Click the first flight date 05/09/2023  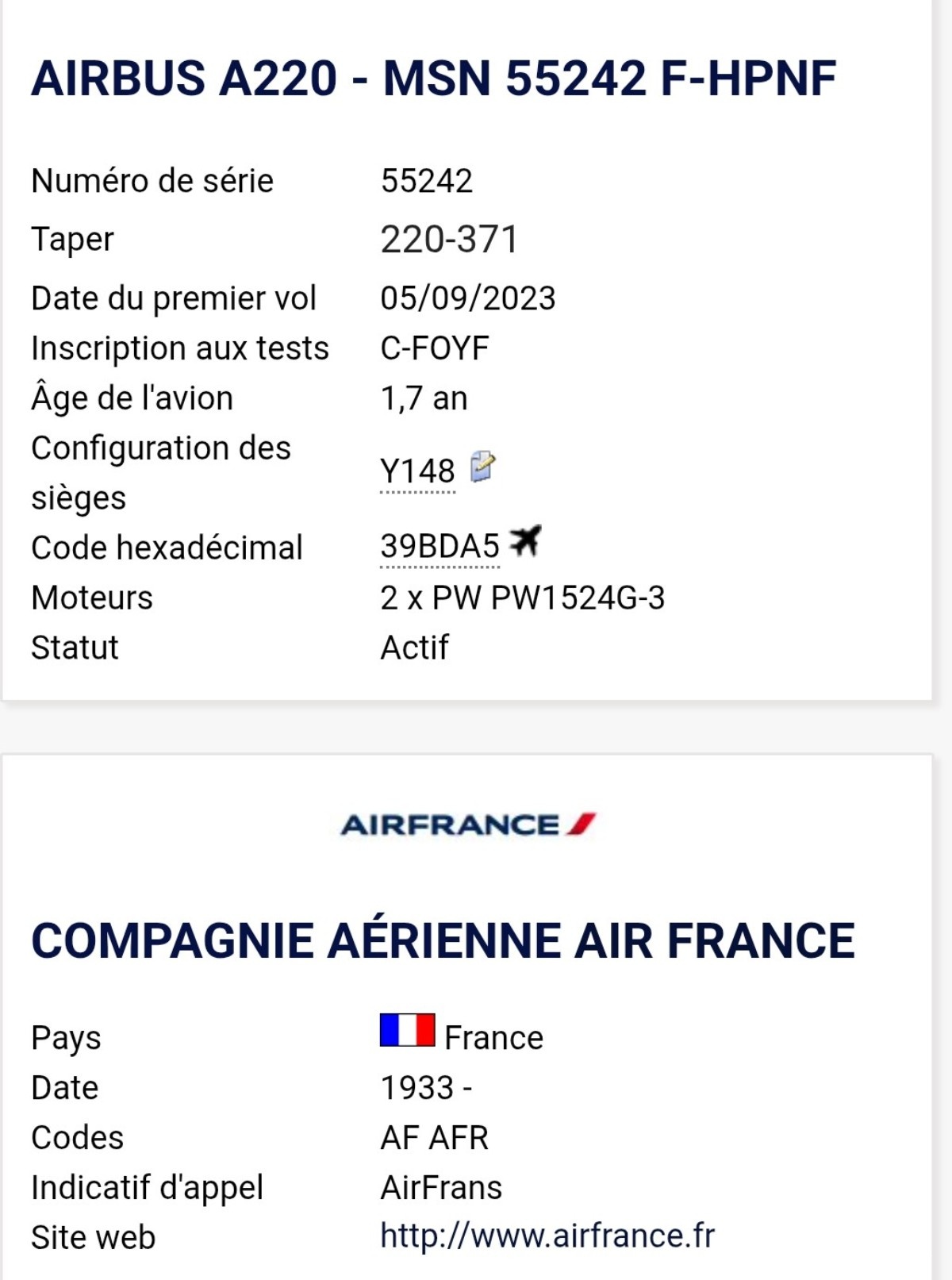tap(468, 298)
